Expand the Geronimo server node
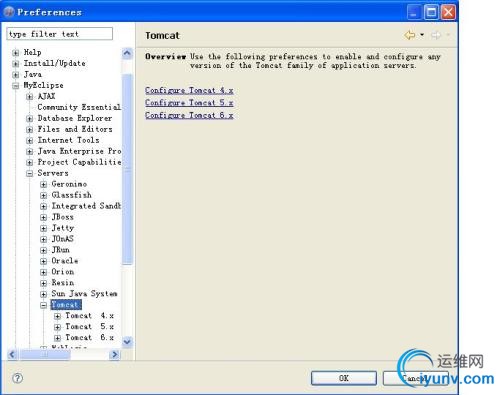Viewport: 500px width, 395px height. click(x=43, y=184)
